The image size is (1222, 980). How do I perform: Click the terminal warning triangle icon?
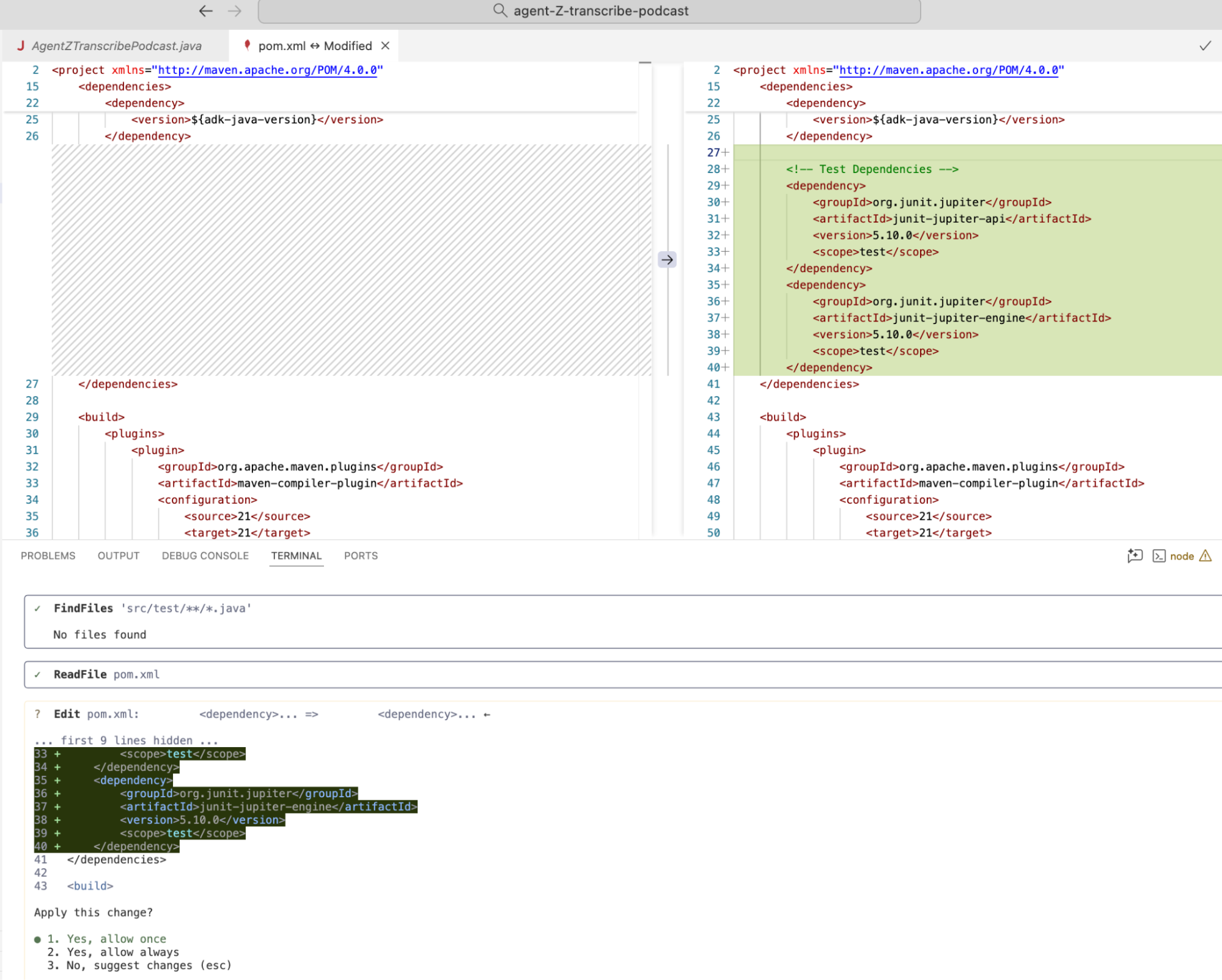(x=1205, y=556)
